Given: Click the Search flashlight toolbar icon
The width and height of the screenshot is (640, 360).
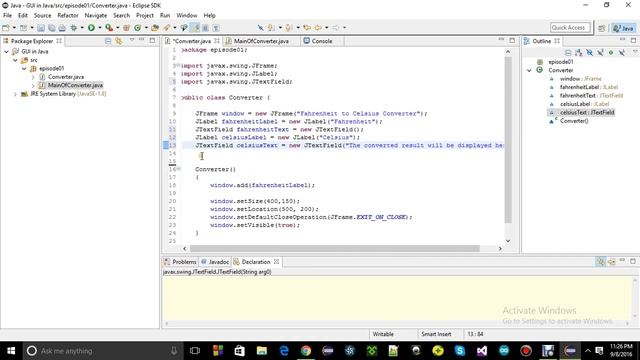Looking at the screenshot, I should tap(167, 28).
